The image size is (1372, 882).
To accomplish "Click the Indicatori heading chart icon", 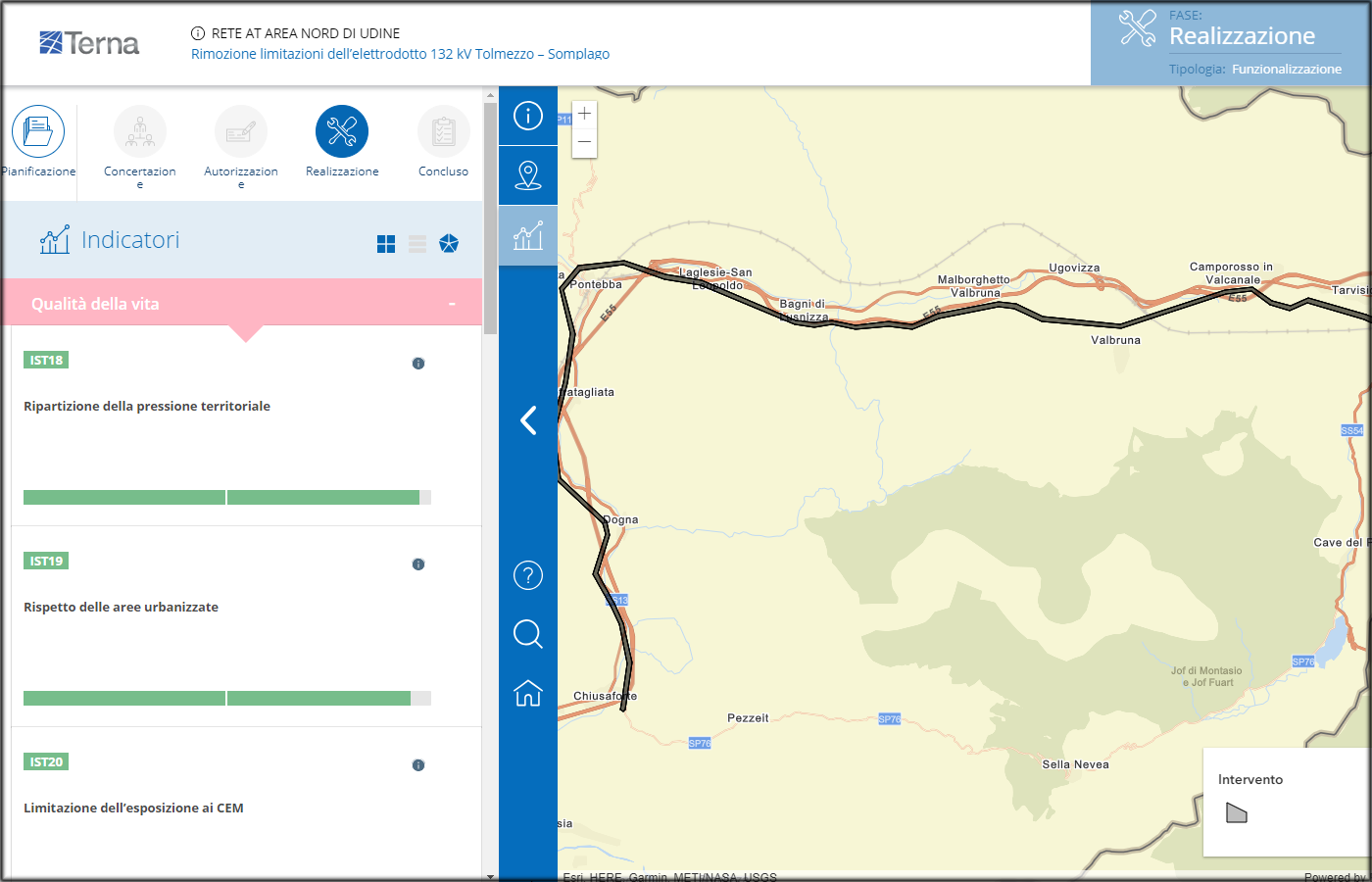I will point(55,239).
